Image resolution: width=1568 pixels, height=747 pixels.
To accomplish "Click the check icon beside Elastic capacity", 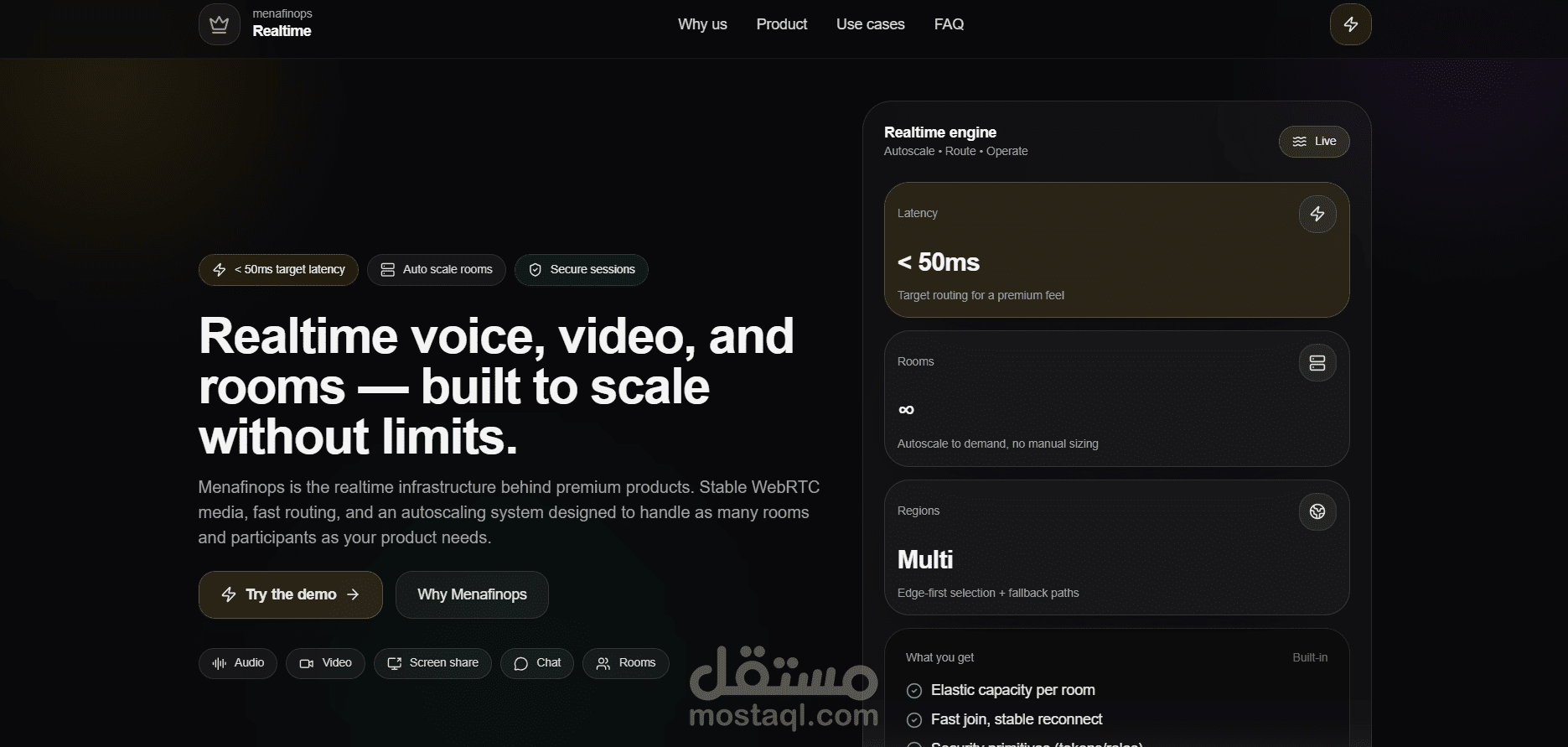I will (x=914, y=691).
